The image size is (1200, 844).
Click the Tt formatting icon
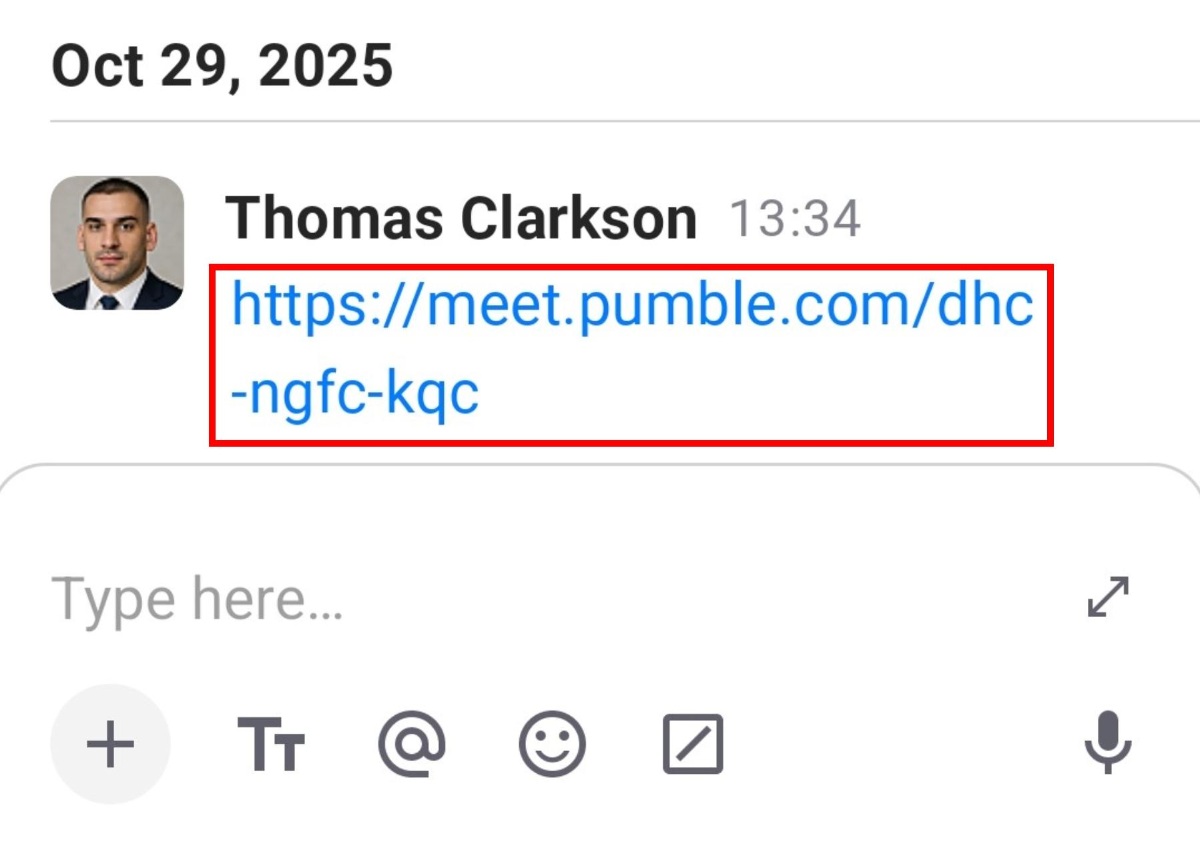coord(271,745)
